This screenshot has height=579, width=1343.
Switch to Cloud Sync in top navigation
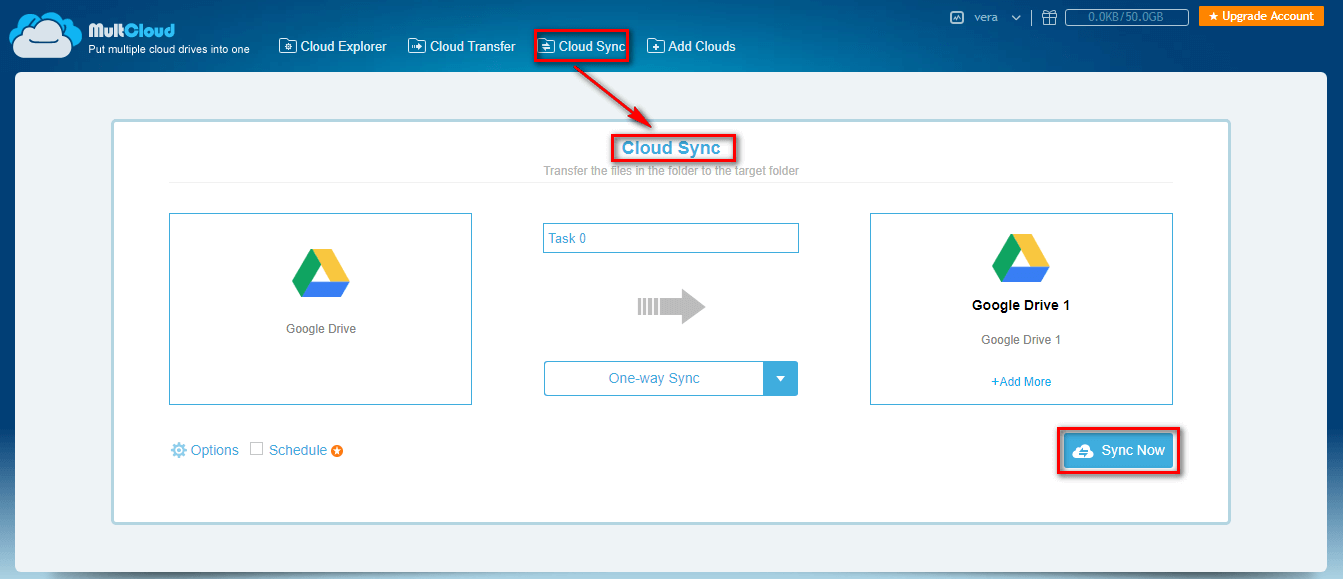pyautogui.click(x=582, y=46)
